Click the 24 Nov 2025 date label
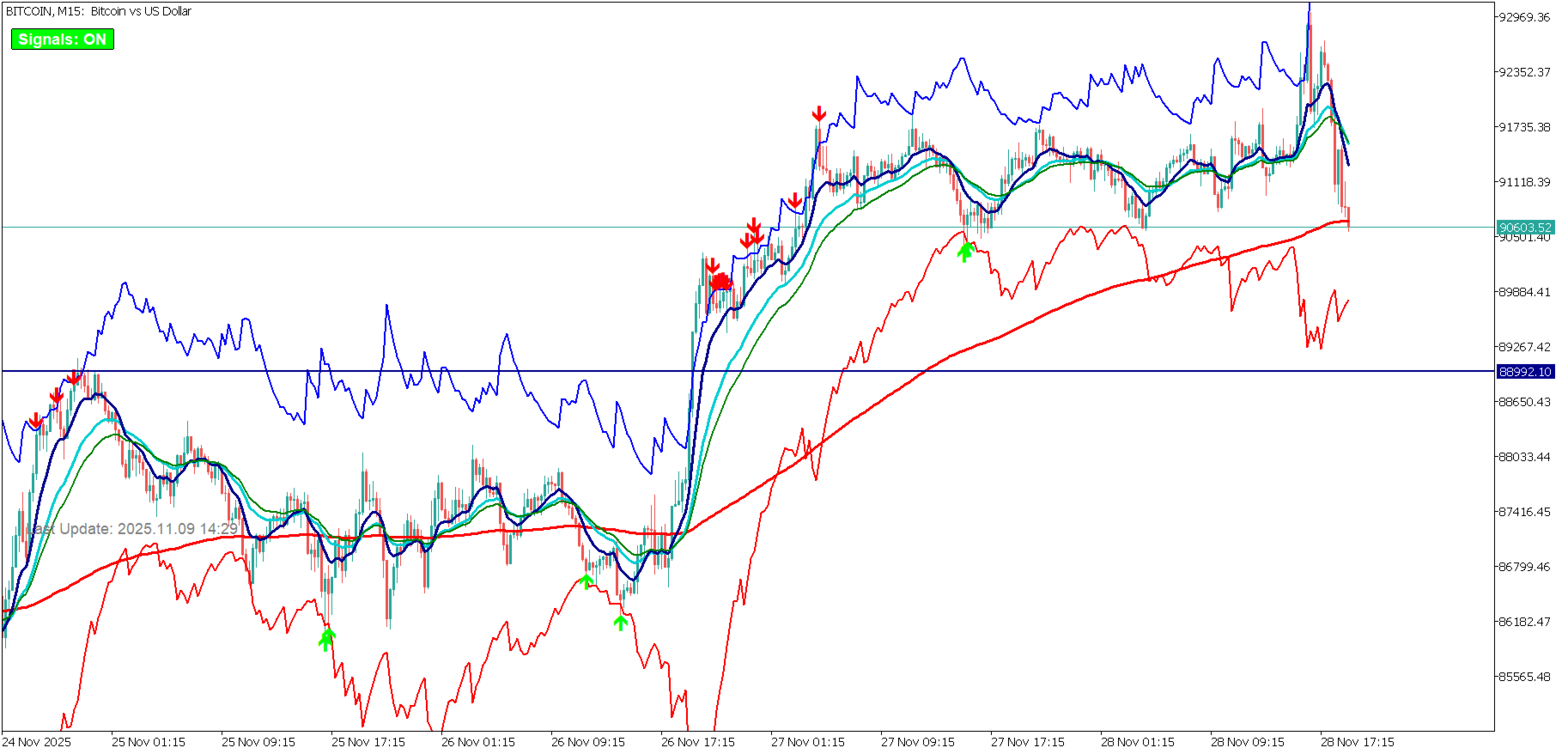1568x754 pixels. tap(37, 742)
